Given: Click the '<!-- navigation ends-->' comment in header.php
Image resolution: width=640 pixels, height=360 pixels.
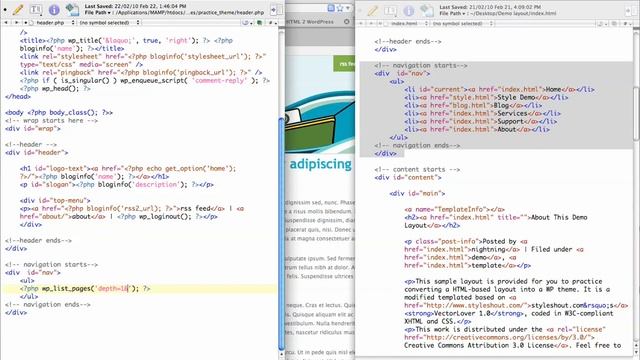Looking at the screenshot, I should 48,304.
